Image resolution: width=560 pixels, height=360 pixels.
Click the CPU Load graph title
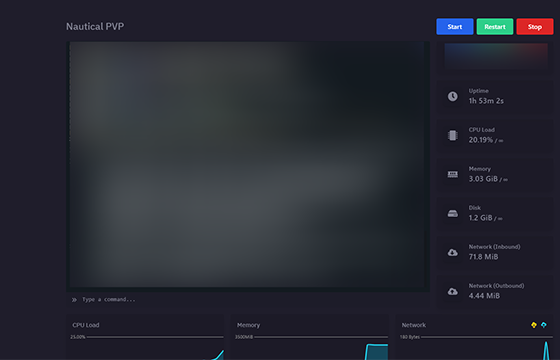pos(86,325)
